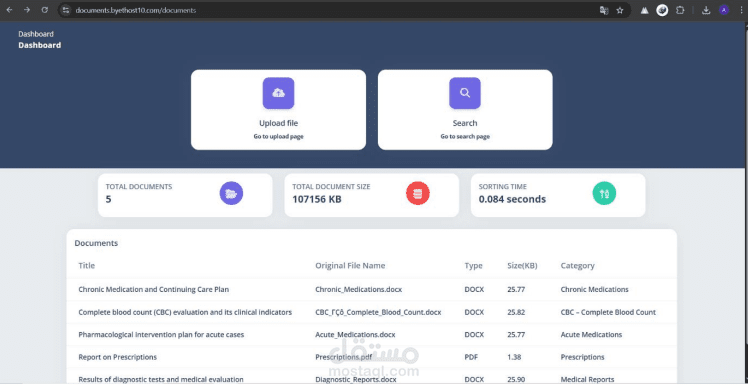
Task: Click file name Prescriptions.pdf
Action: [344, 357]
